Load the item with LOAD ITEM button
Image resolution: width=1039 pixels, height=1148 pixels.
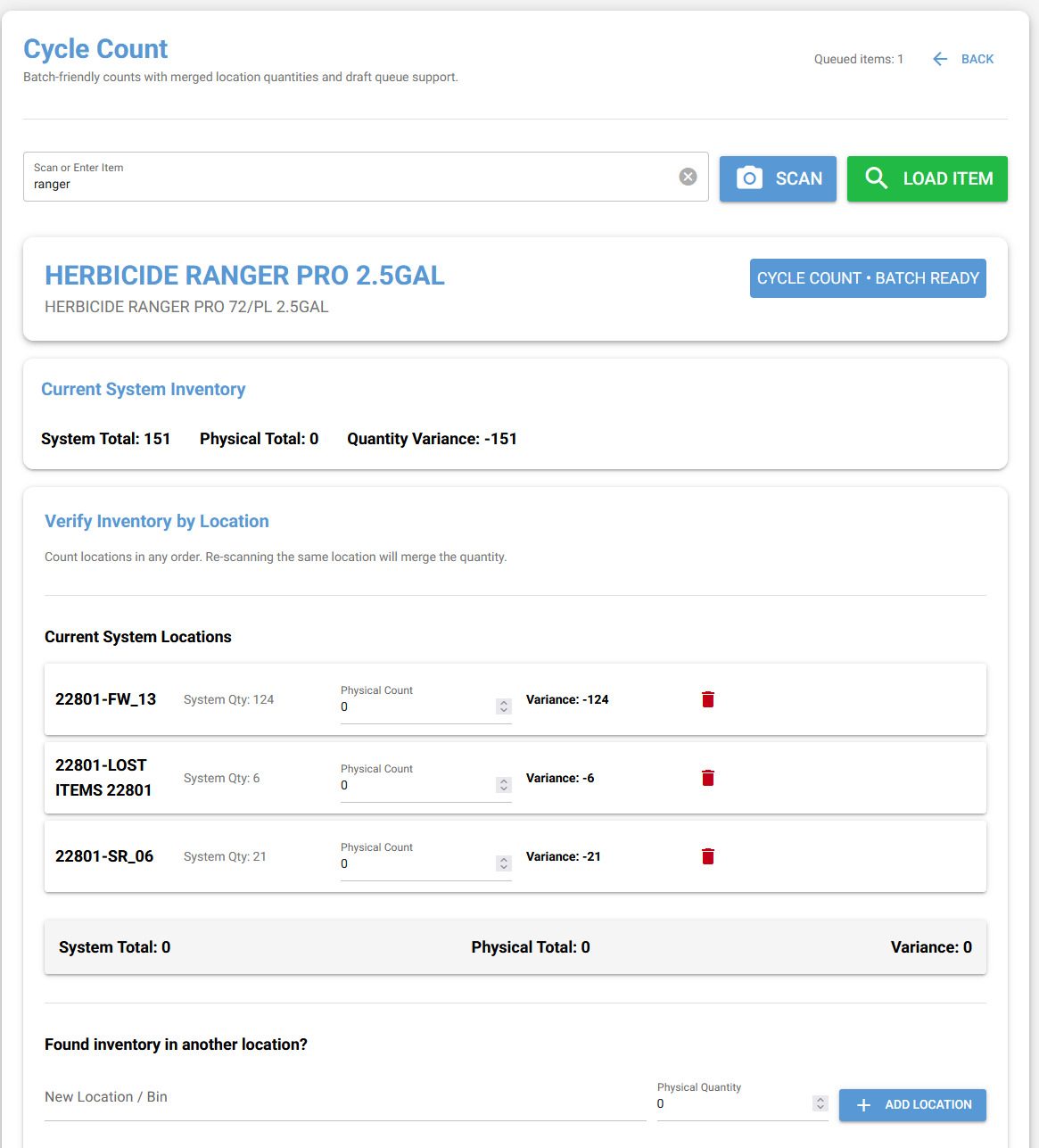(928, 178)
